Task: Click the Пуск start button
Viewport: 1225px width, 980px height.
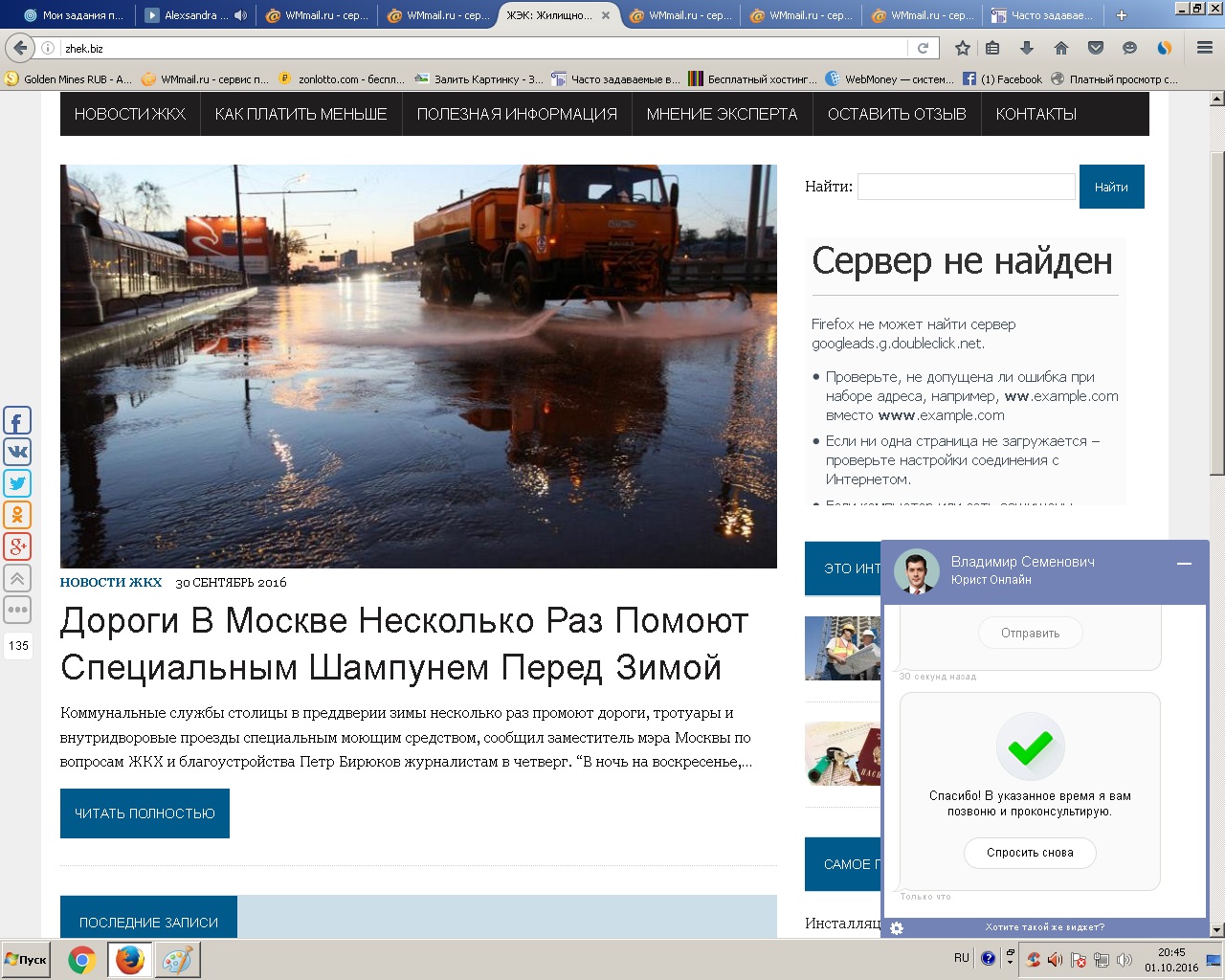Action: (26, 960)
